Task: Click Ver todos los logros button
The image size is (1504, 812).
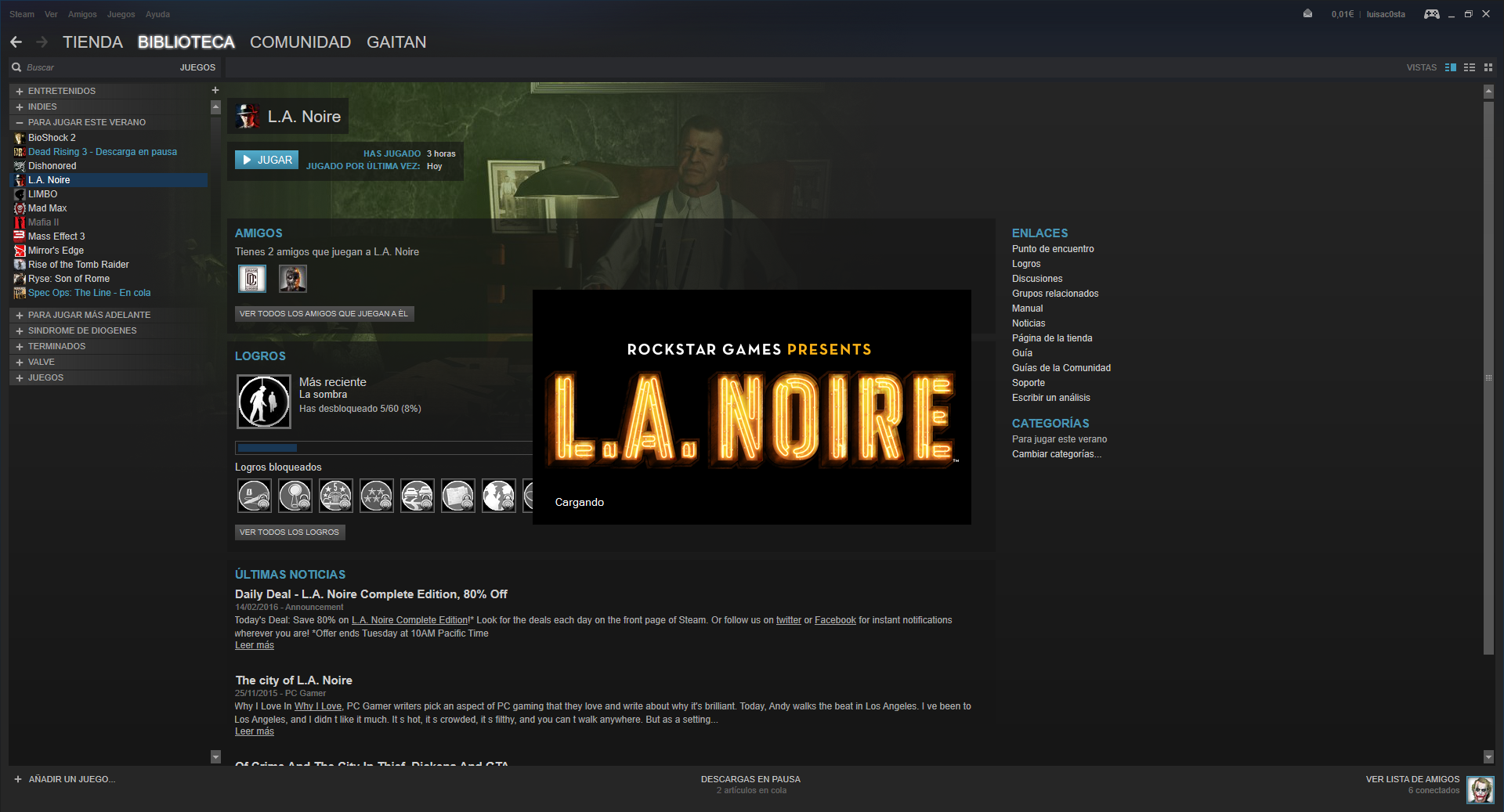Action: (290, 532)
